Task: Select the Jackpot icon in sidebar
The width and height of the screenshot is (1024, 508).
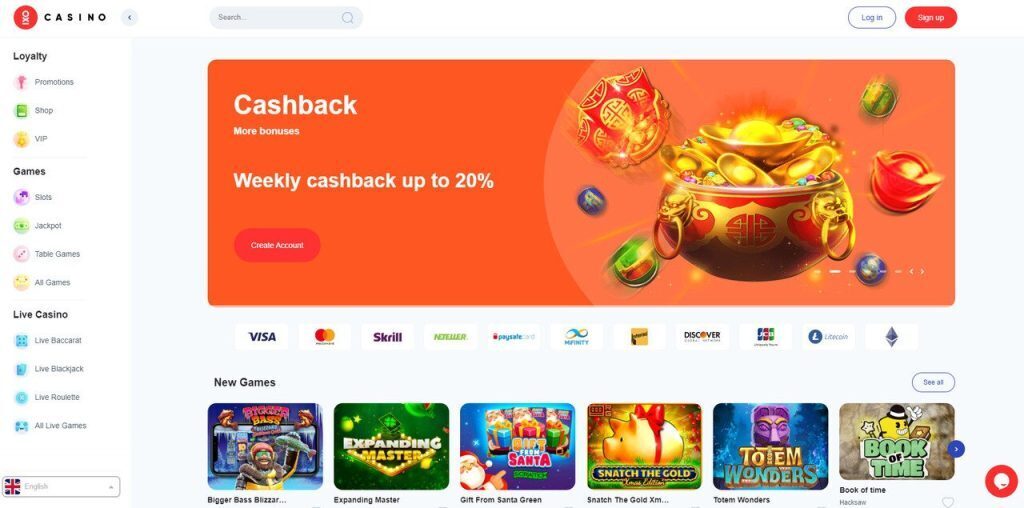Action: point(22,226)
